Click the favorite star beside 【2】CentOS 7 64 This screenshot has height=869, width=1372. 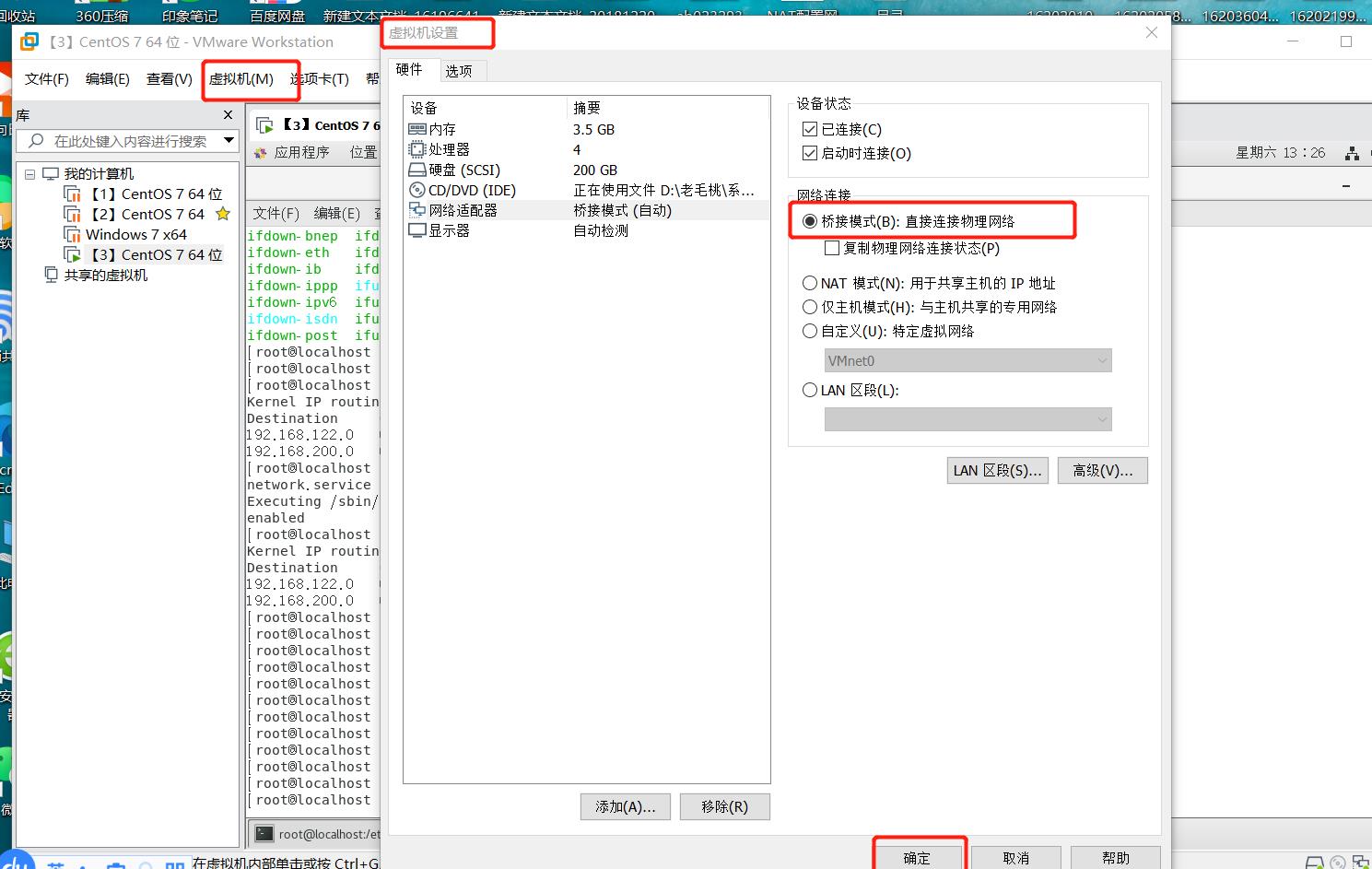click(x=222, y=214)
